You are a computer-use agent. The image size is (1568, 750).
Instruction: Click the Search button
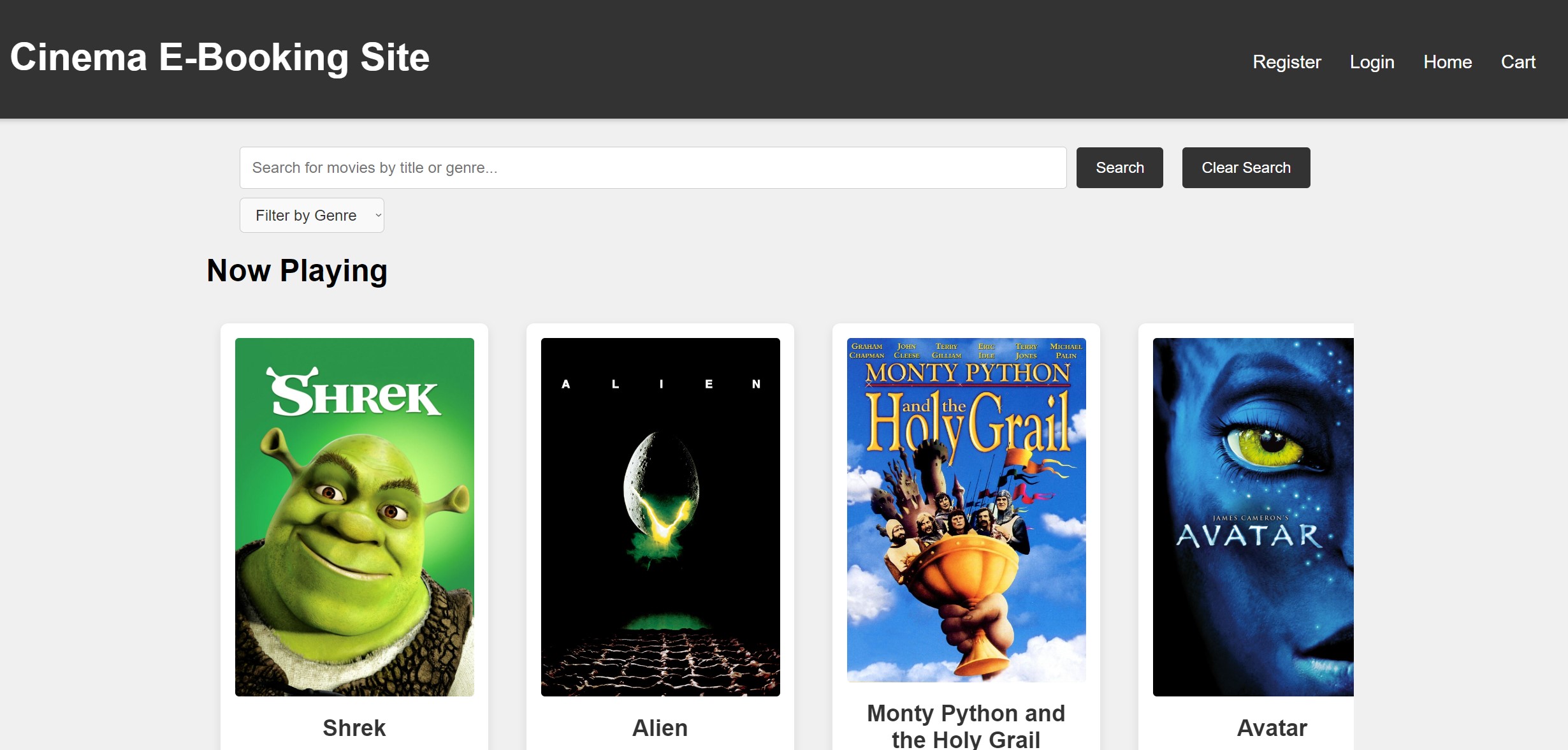tap(1119, 167)
